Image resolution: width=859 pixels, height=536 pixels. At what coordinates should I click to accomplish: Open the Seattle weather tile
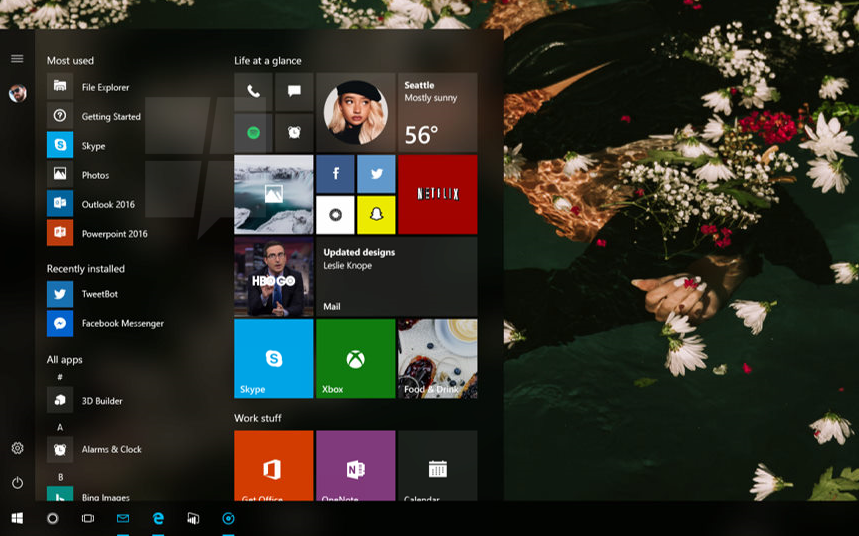coord(437,112)
